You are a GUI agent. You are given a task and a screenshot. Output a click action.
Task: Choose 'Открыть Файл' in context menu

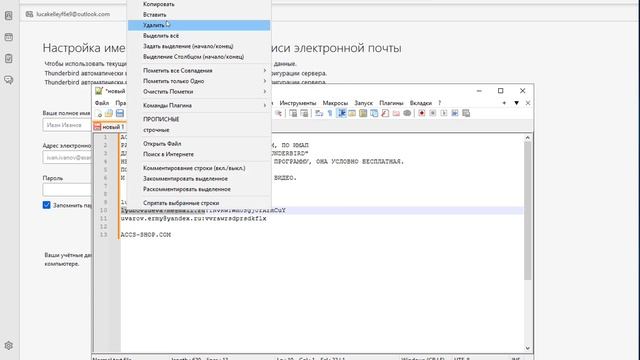pos(199,144)
